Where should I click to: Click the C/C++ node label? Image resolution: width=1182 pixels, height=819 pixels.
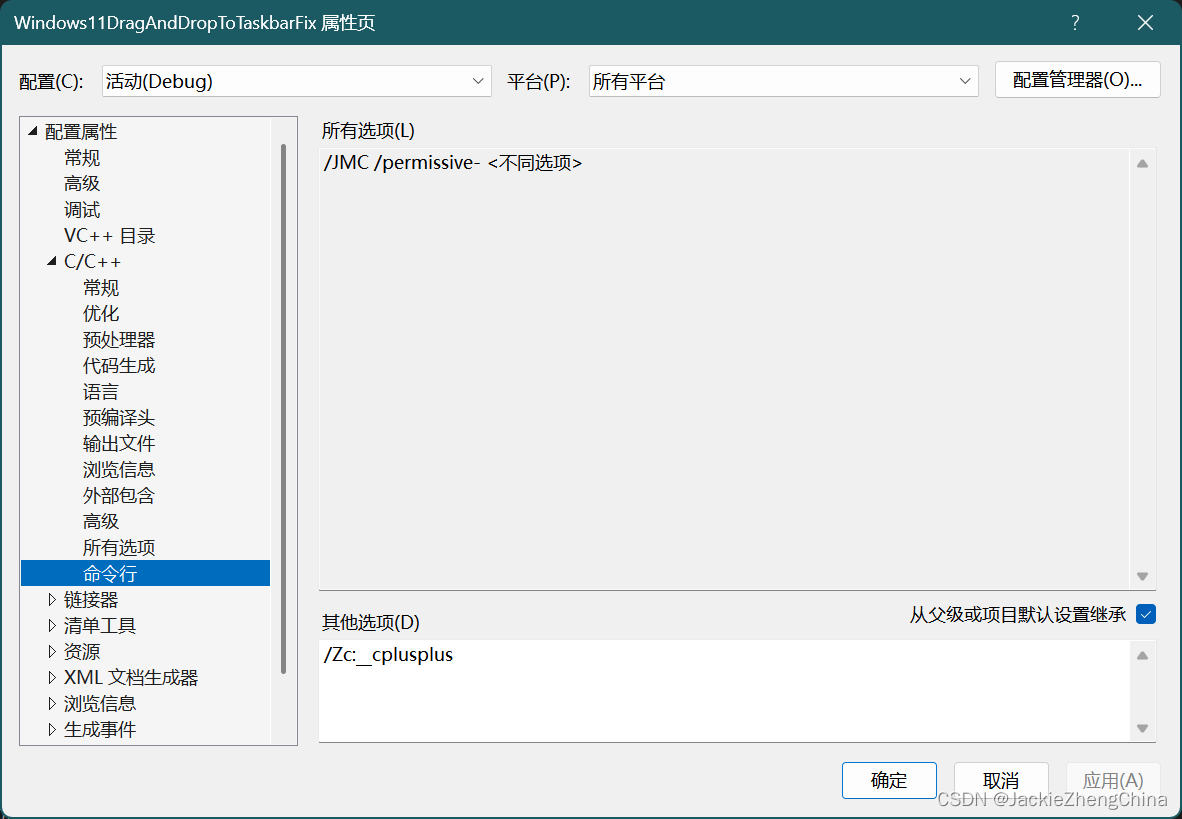click(x=92, y=261)
